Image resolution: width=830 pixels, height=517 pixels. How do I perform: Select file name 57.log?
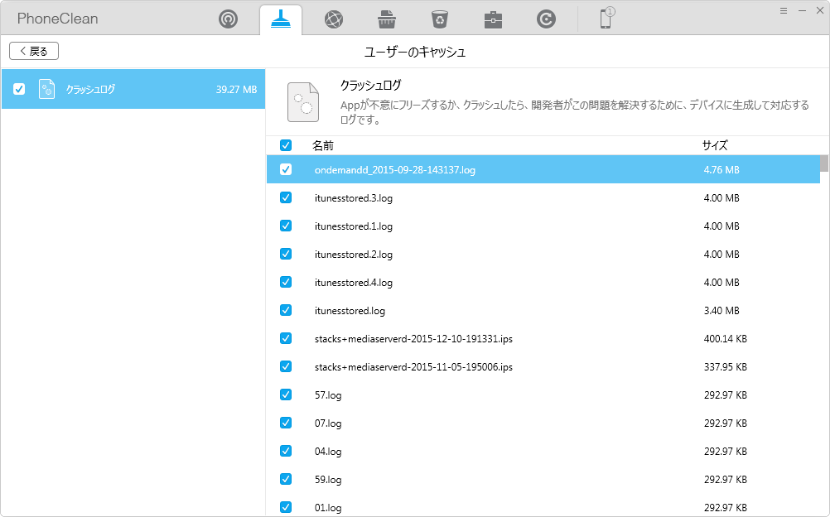[x=328, y=395]
